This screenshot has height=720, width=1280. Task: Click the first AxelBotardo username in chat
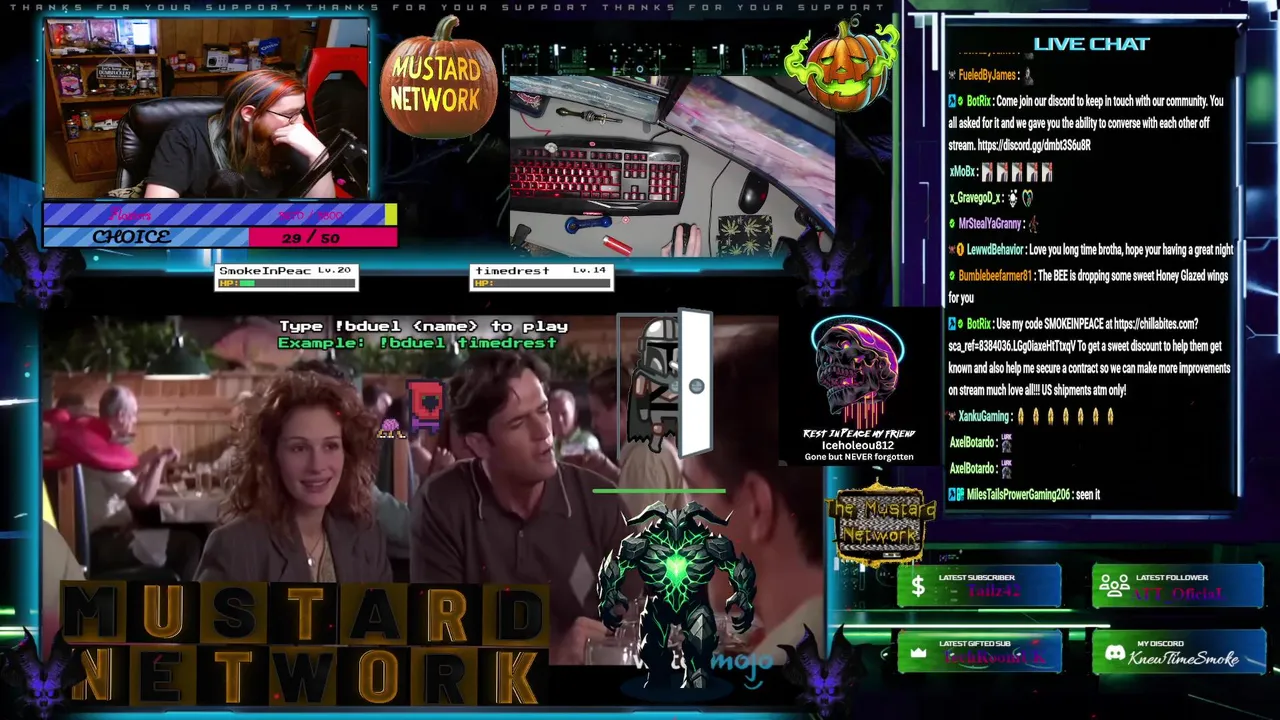(971, 442)
